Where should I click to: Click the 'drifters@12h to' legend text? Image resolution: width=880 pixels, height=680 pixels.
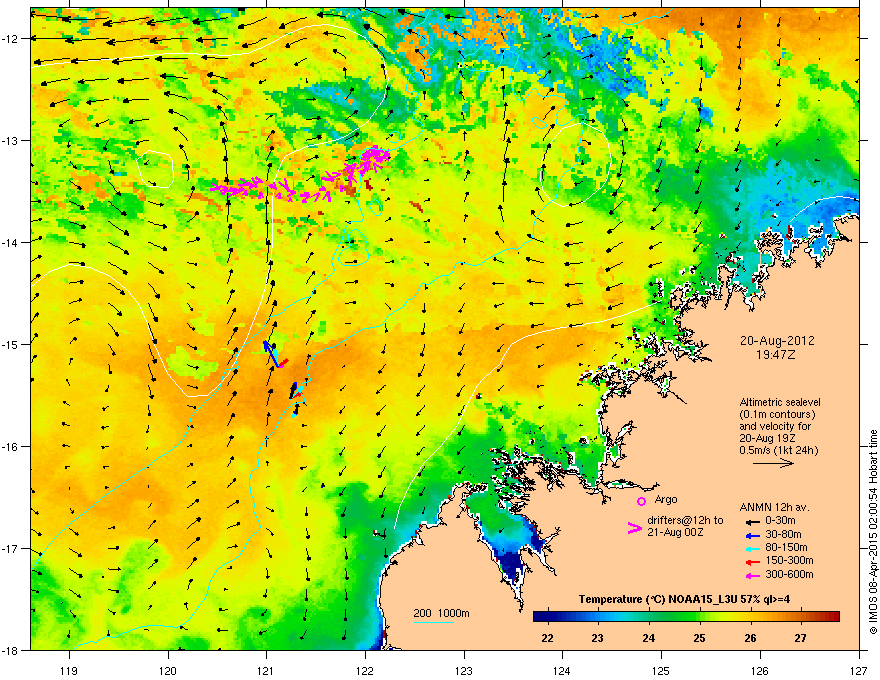[685, 521]
